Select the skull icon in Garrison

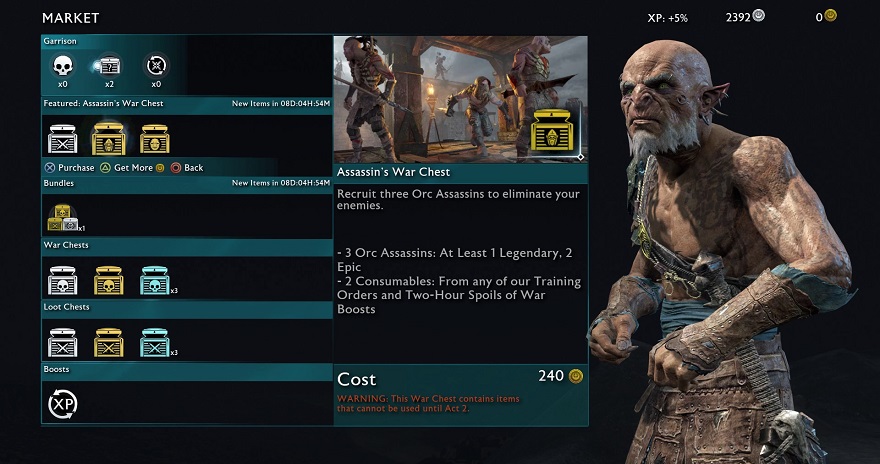(62, 66)
